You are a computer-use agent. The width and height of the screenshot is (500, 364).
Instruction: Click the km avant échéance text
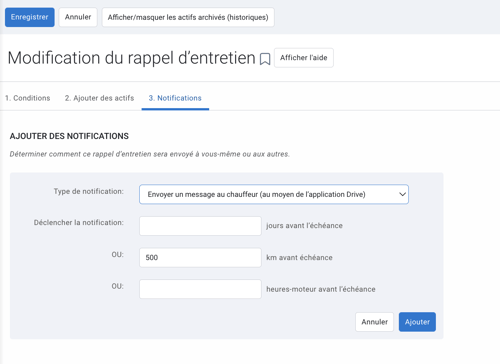pyautogui.click(x=299, y=257)
